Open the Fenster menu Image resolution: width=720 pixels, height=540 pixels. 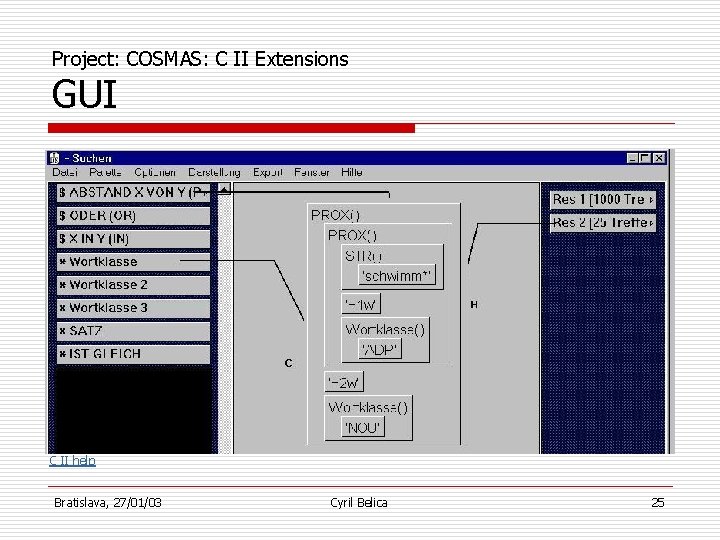[x=312, y=172]
